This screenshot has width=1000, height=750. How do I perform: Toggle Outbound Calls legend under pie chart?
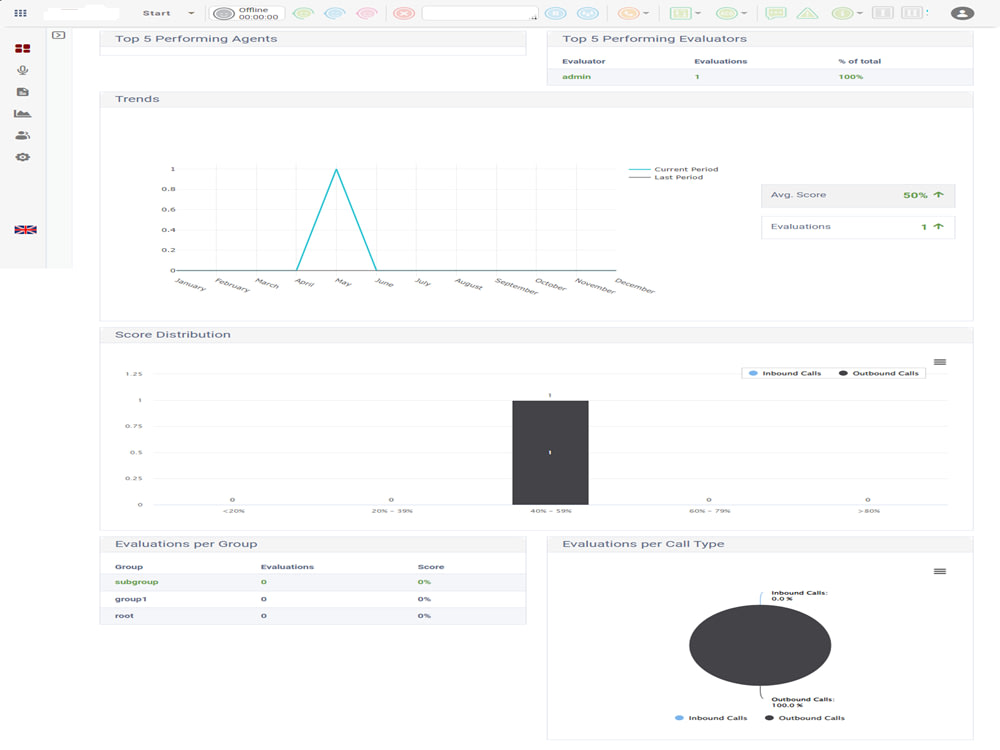(x=805, y=718)
